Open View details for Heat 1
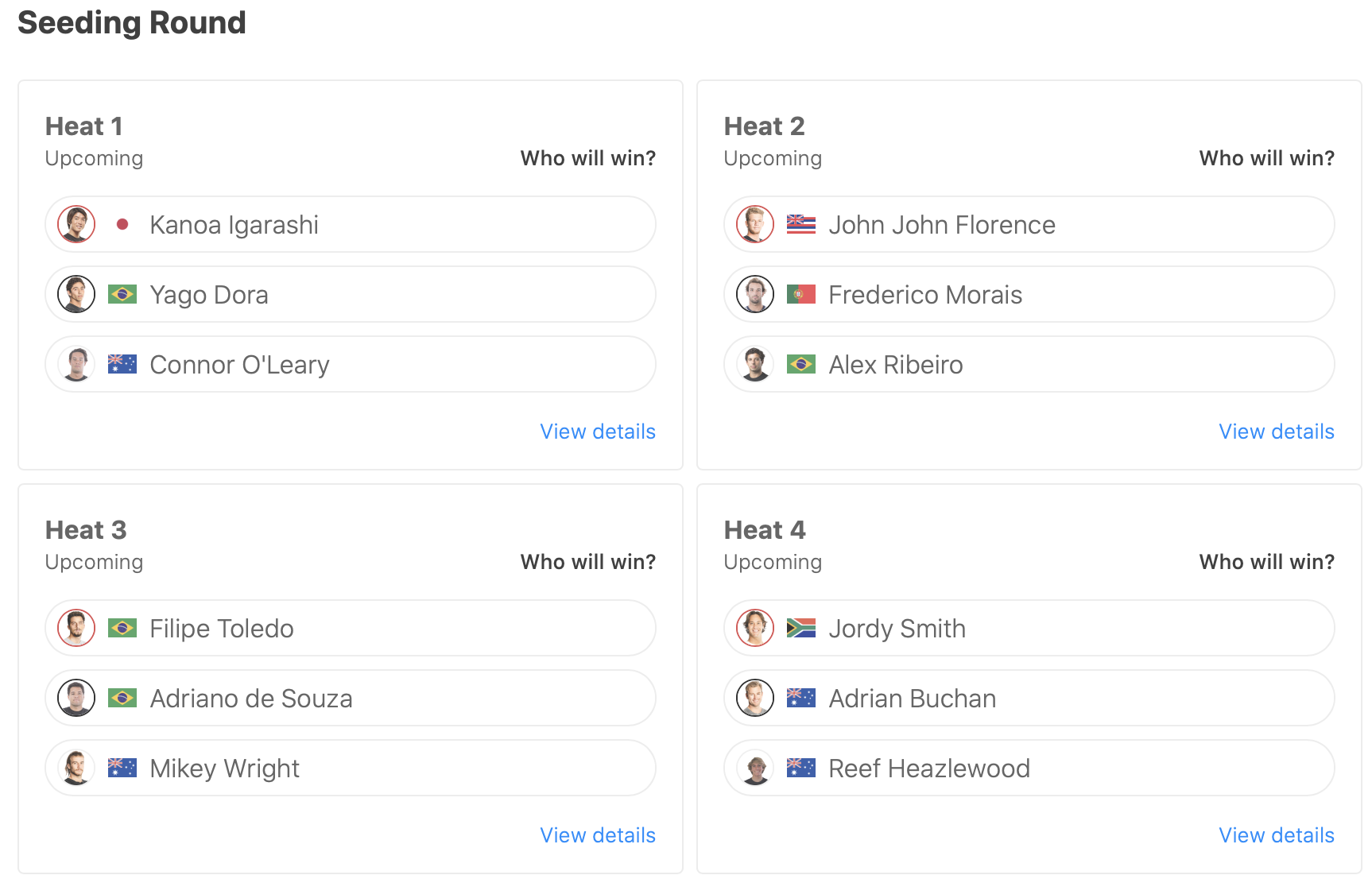The image size is (1372, 879). tap(598, 432)
